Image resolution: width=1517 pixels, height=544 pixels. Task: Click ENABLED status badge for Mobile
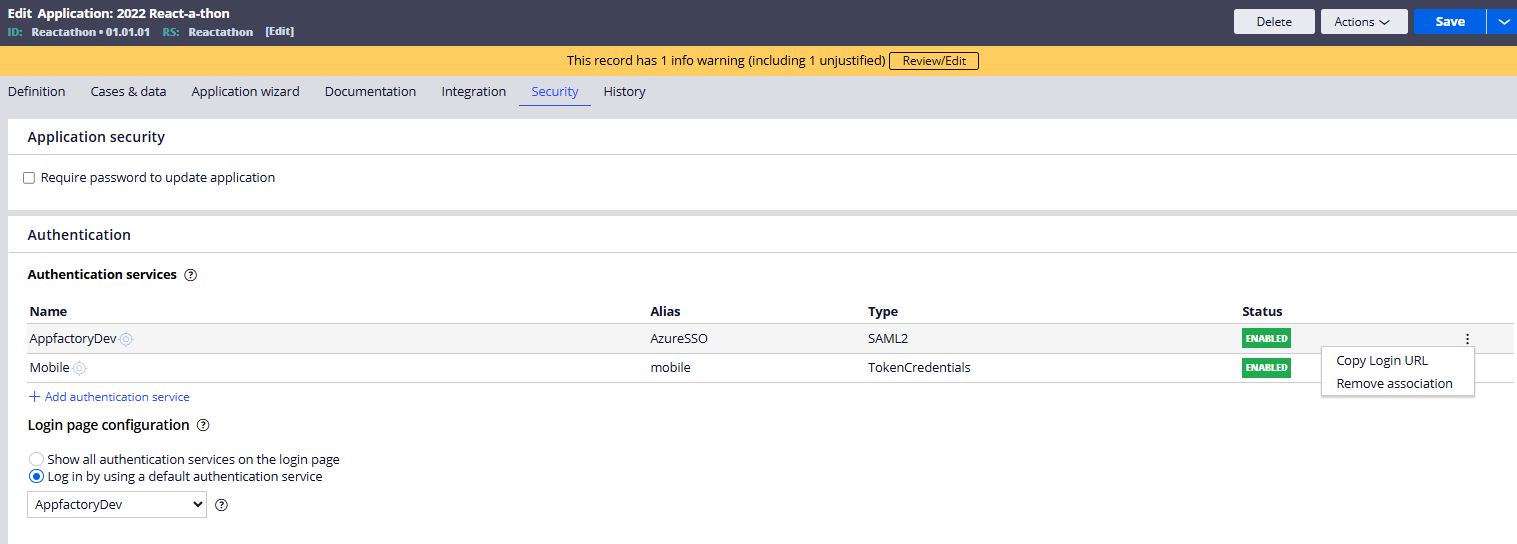(x=1266, y=368)
